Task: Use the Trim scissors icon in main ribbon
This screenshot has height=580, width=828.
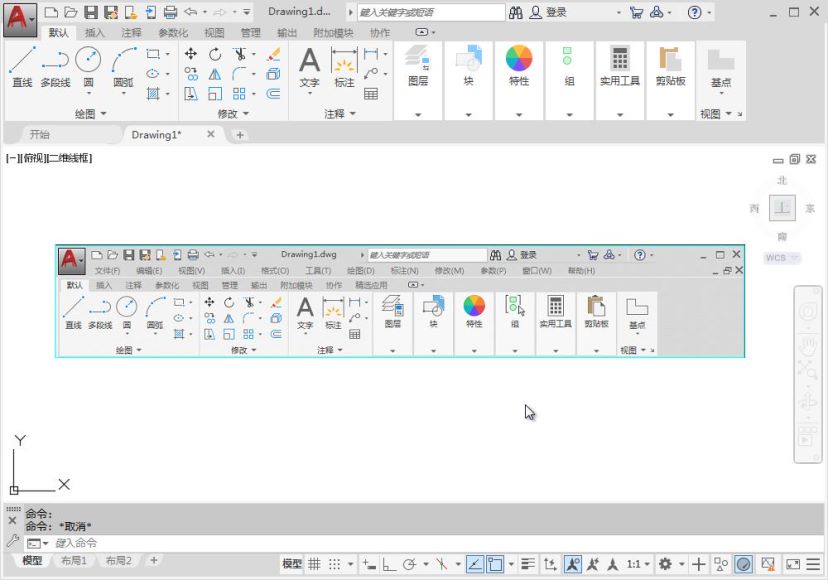Action: click(x=240, y=54)
